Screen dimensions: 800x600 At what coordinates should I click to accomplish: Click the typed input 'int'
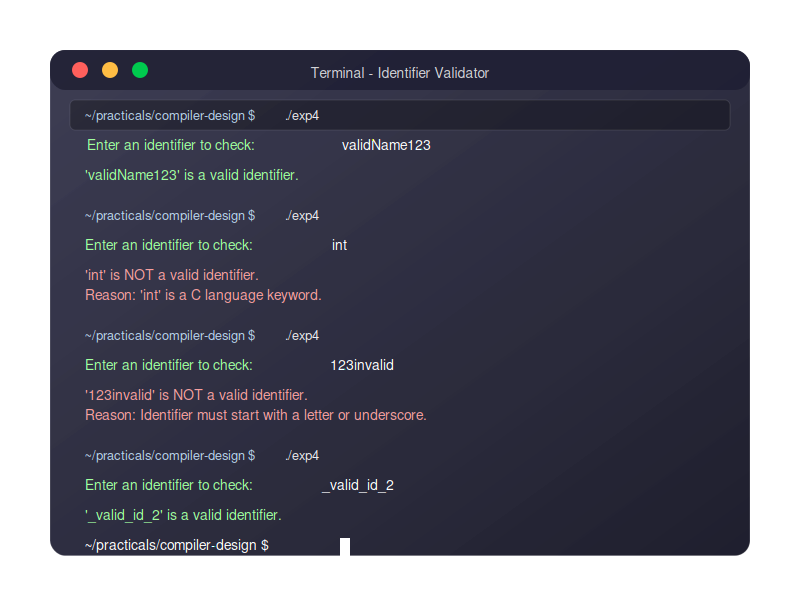click(339, 245)
